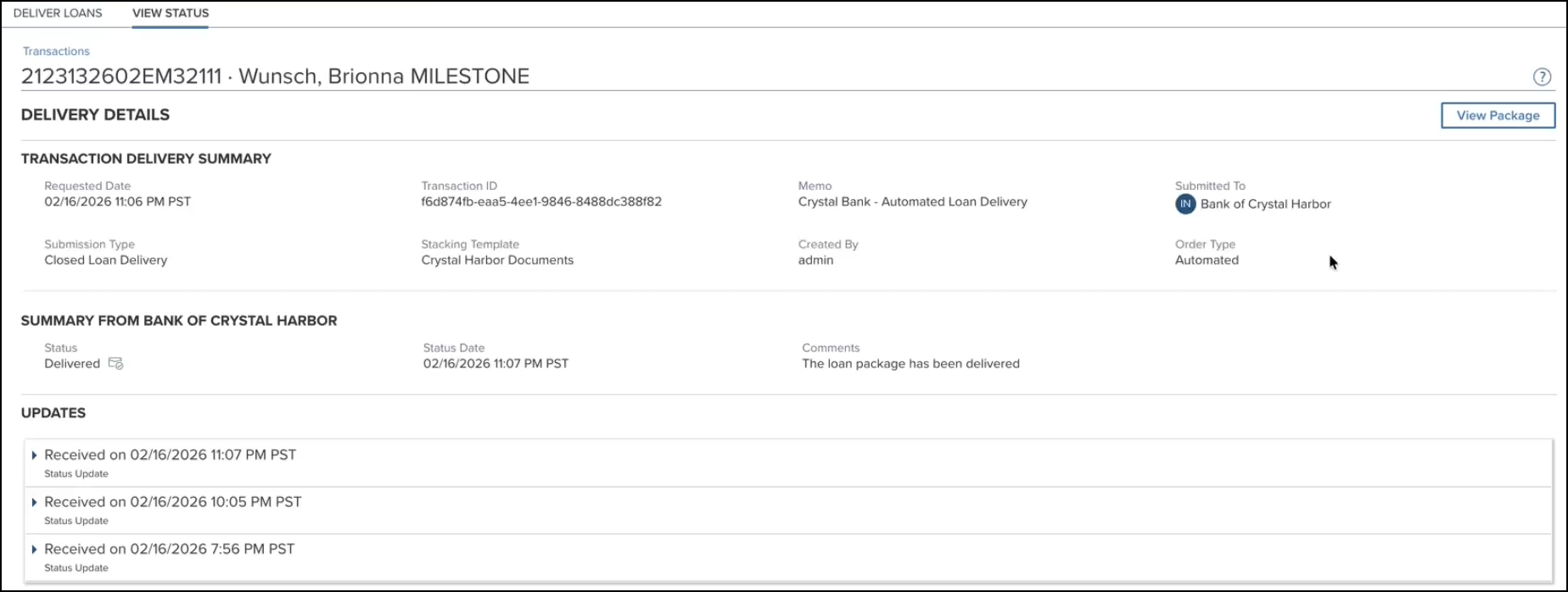Image resolution: width=1568 pixels, height=592 pixels.
Task: Click the Crystal Bank Automated Loan Delivery memo
Action: (x=912, y=202)
